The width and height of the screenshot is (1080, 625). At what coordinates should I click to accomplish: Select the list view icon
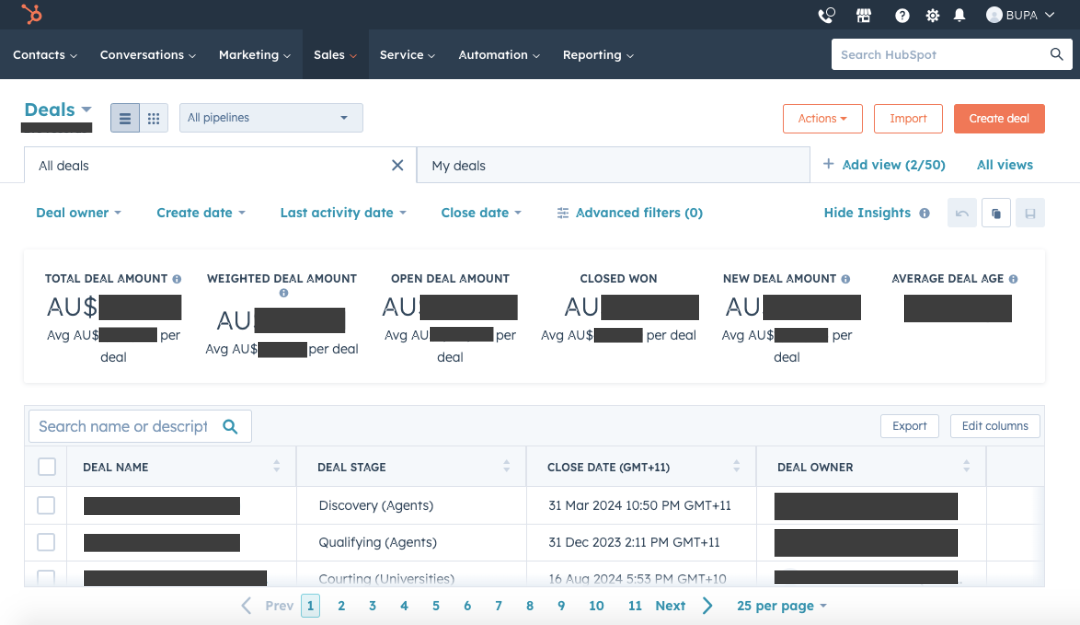coord(124,117)
